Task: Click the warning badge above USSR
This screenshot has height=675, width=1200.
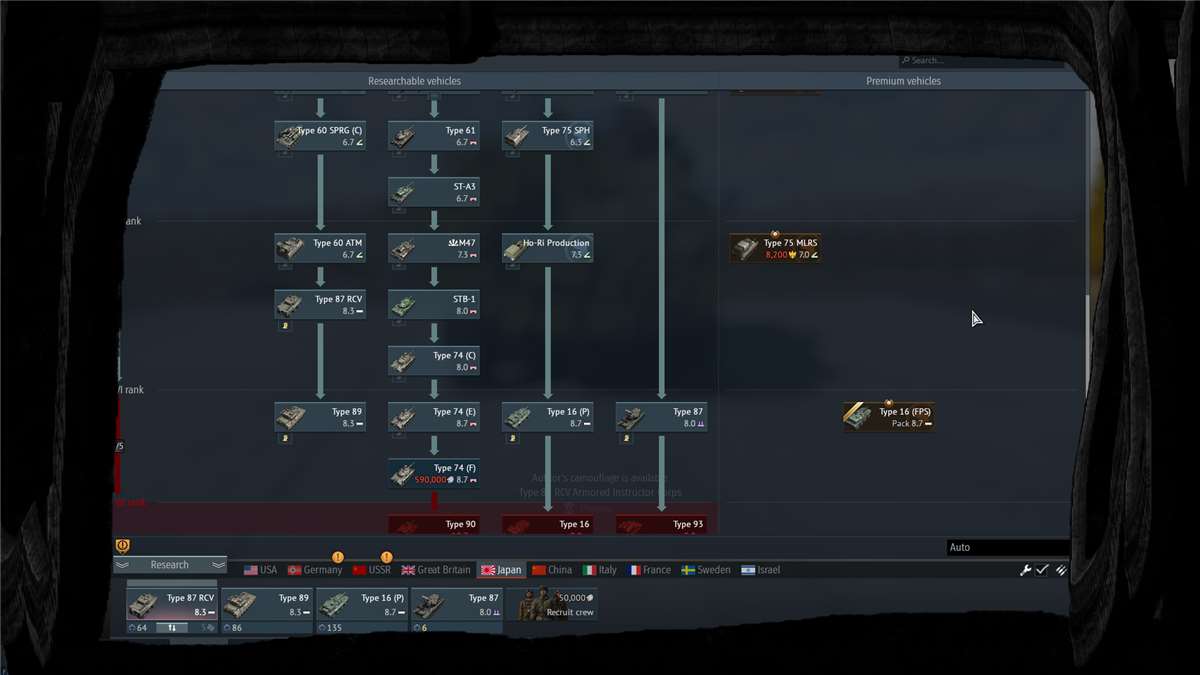Action: pyautogui.click(x=386, y=557)
